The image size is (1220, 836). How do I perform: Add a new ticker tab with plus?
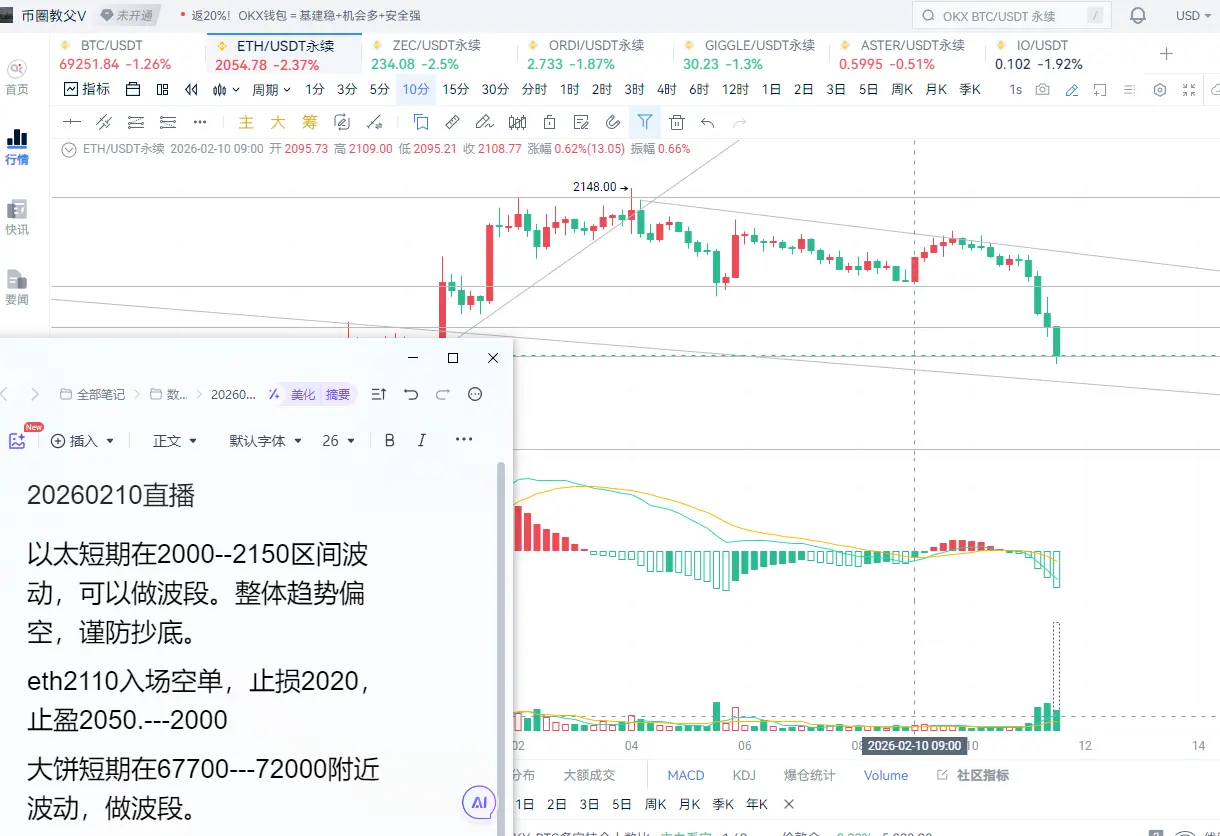pos(1166,53)
